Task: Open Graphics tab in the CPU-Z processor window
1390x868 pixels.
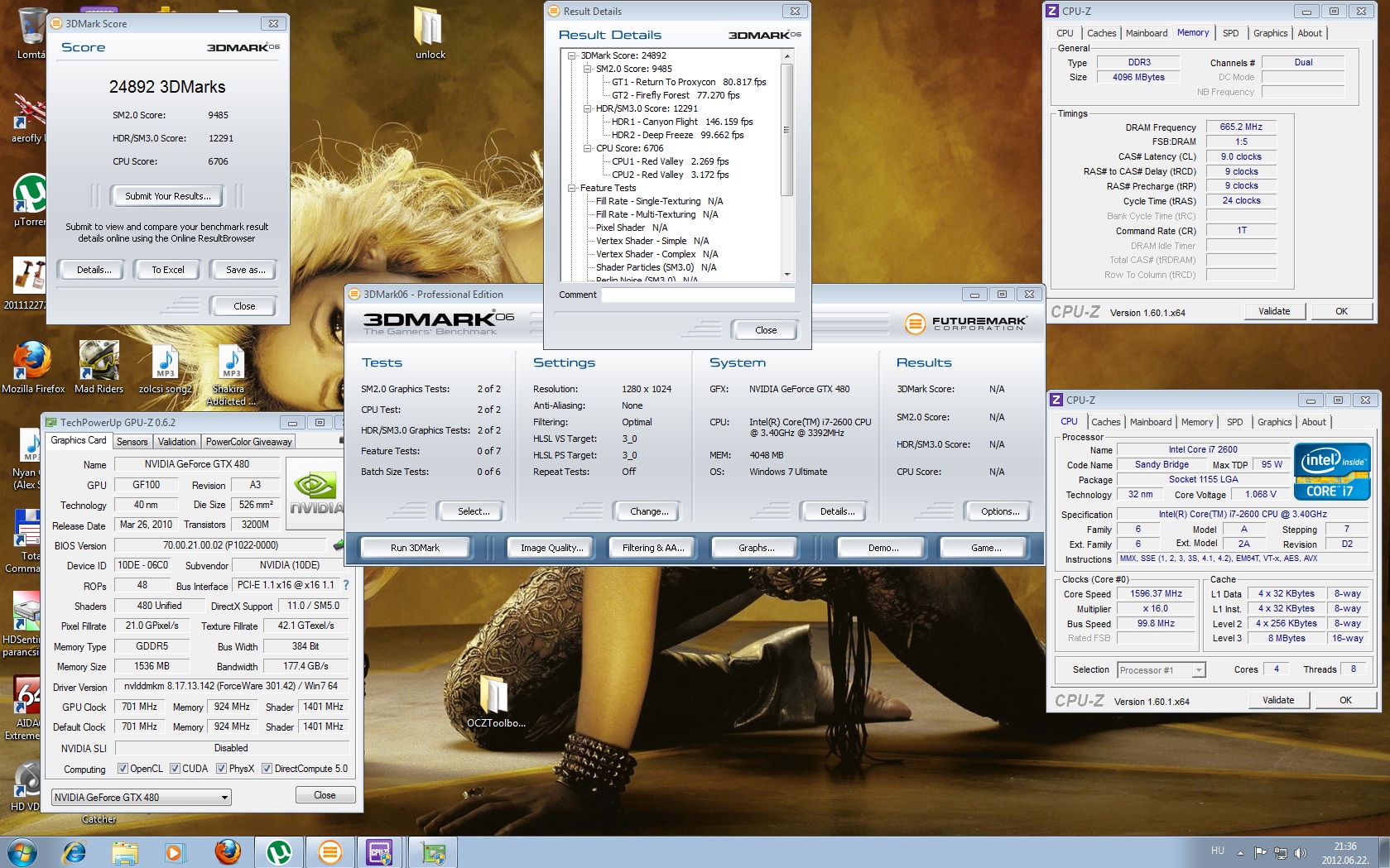Action: [x=1275, y=422]
